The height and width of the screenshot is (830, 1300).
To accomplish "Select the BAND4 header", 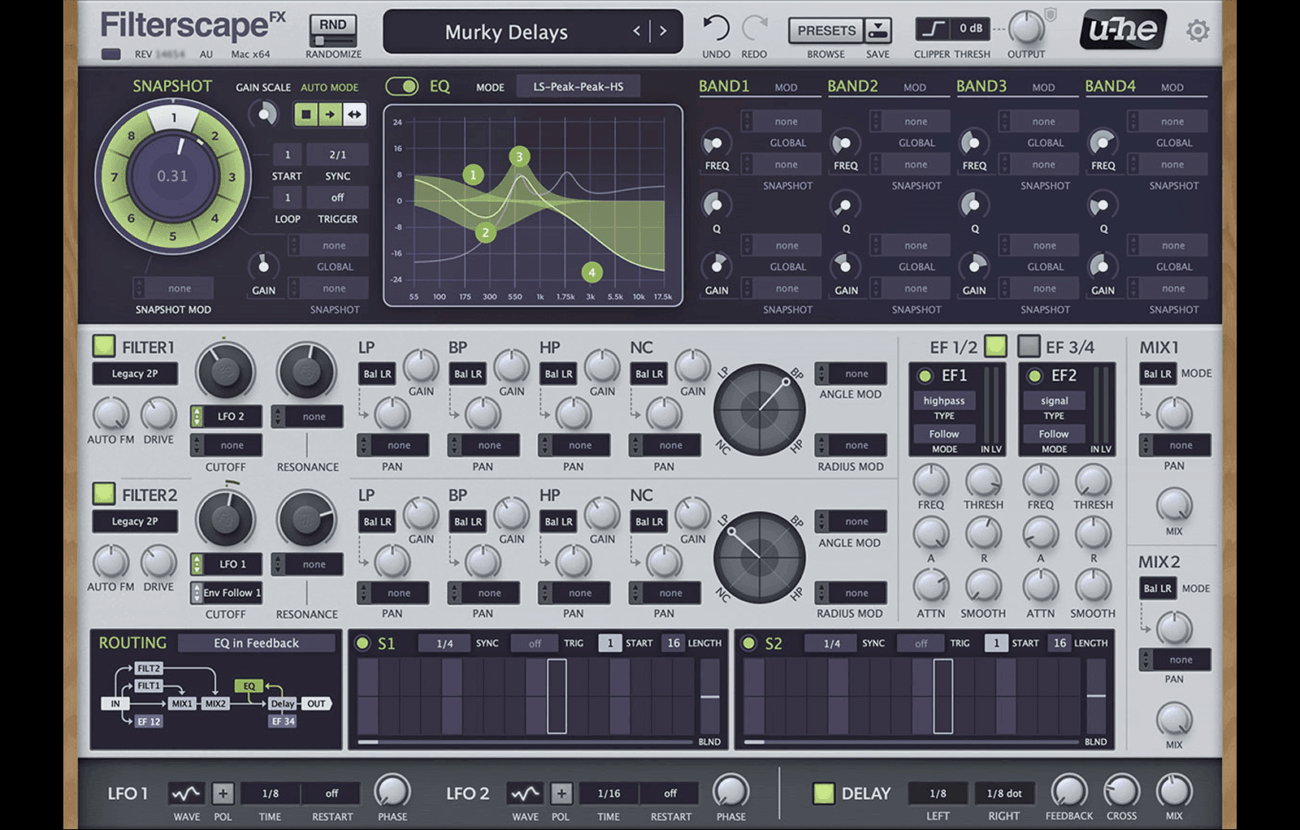I will tap(1110, 87).
